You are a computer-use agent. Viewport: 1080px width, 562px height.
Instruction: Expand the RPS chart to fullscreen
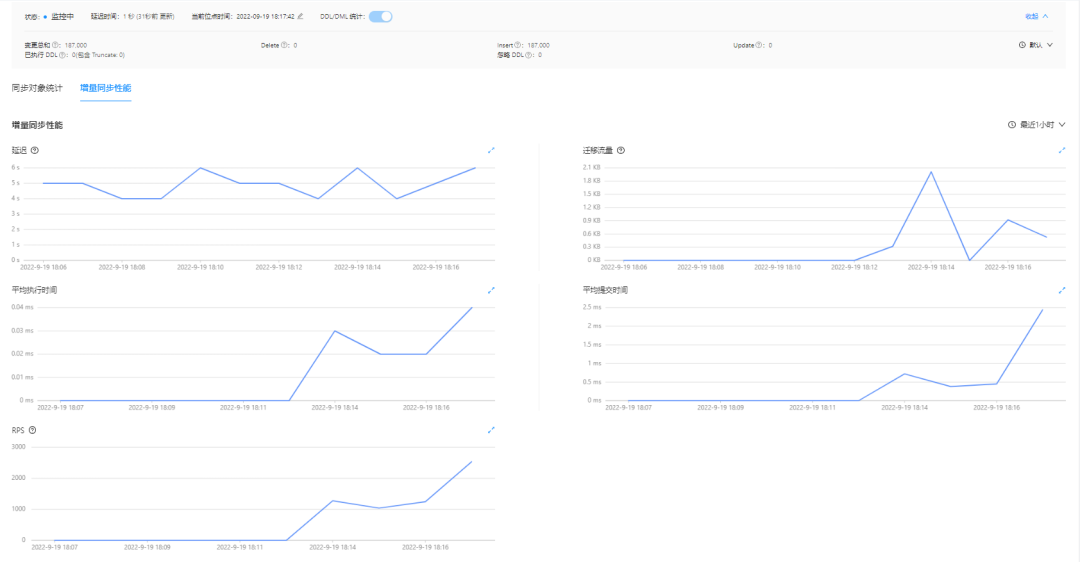click(x=491, y=430)
